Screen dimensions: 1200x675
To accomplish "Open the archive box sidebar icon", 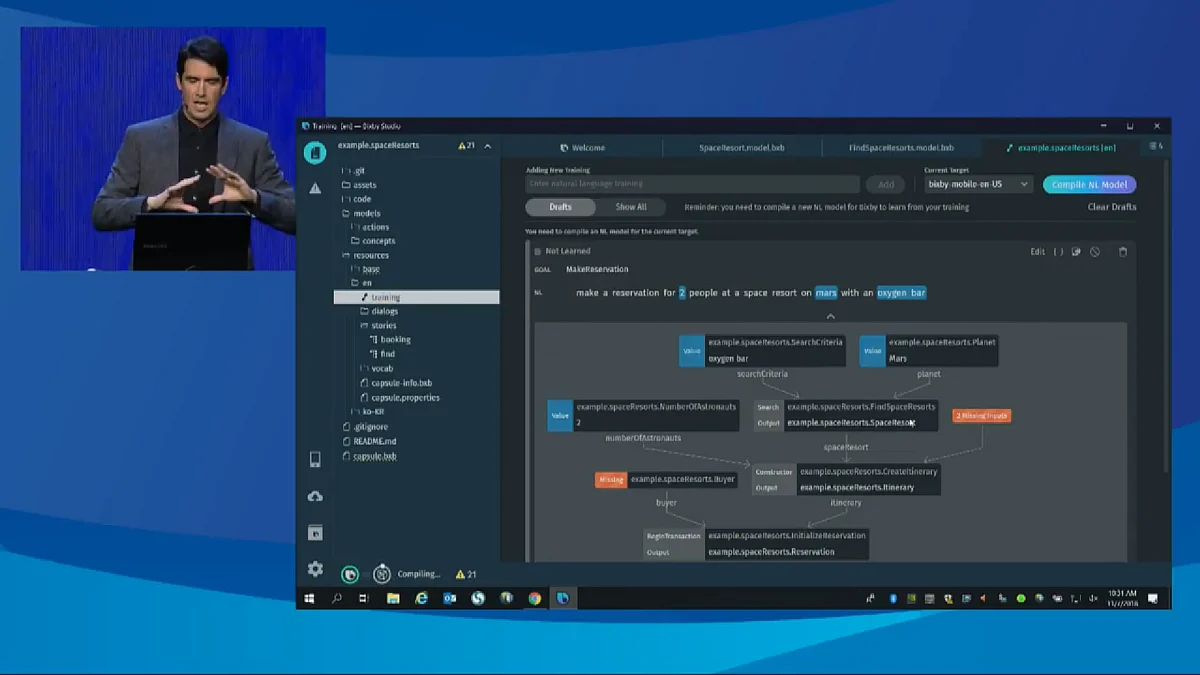I will click(x=315, y=533).
